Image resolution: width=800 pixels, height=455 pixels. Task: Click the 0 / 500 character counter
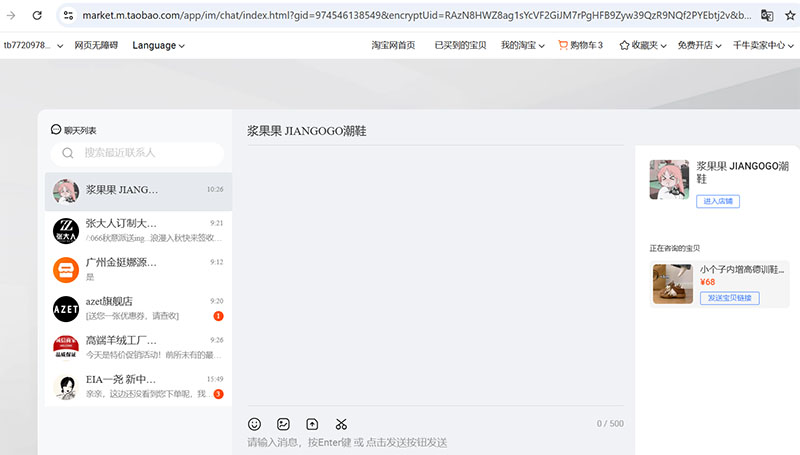tap(610, 423)
